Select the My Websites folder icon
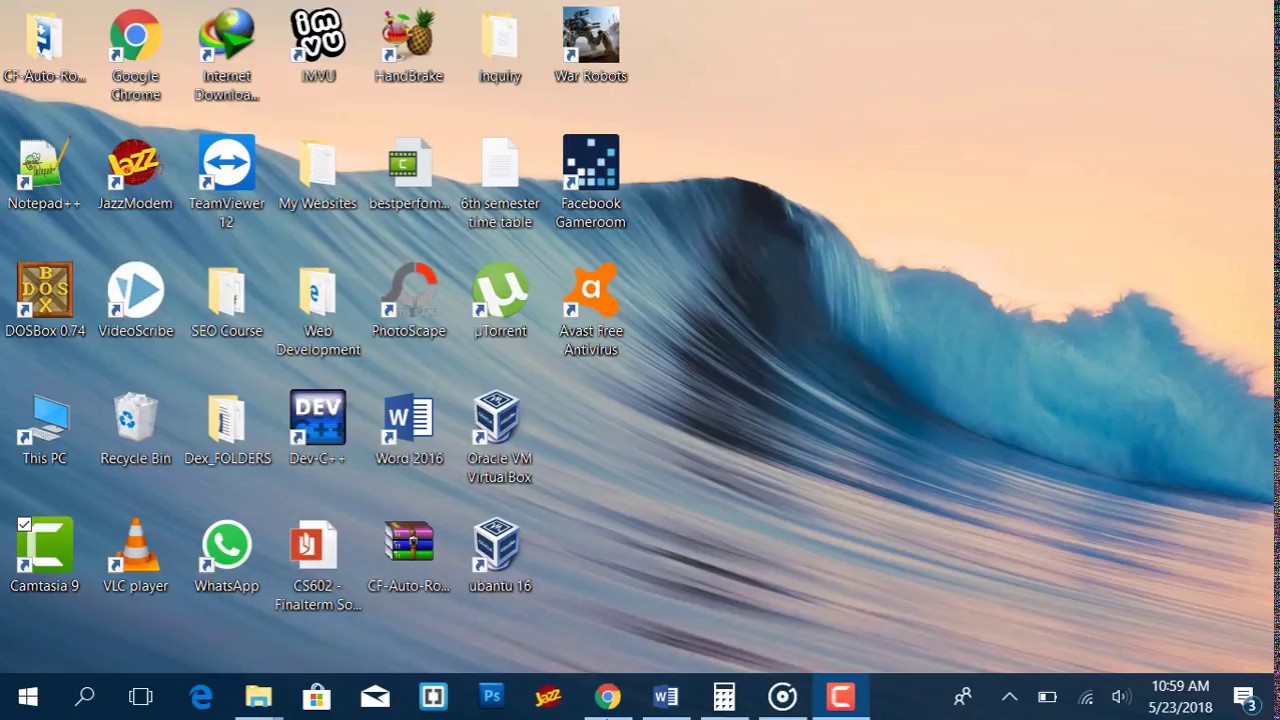 tap(318, 174)
